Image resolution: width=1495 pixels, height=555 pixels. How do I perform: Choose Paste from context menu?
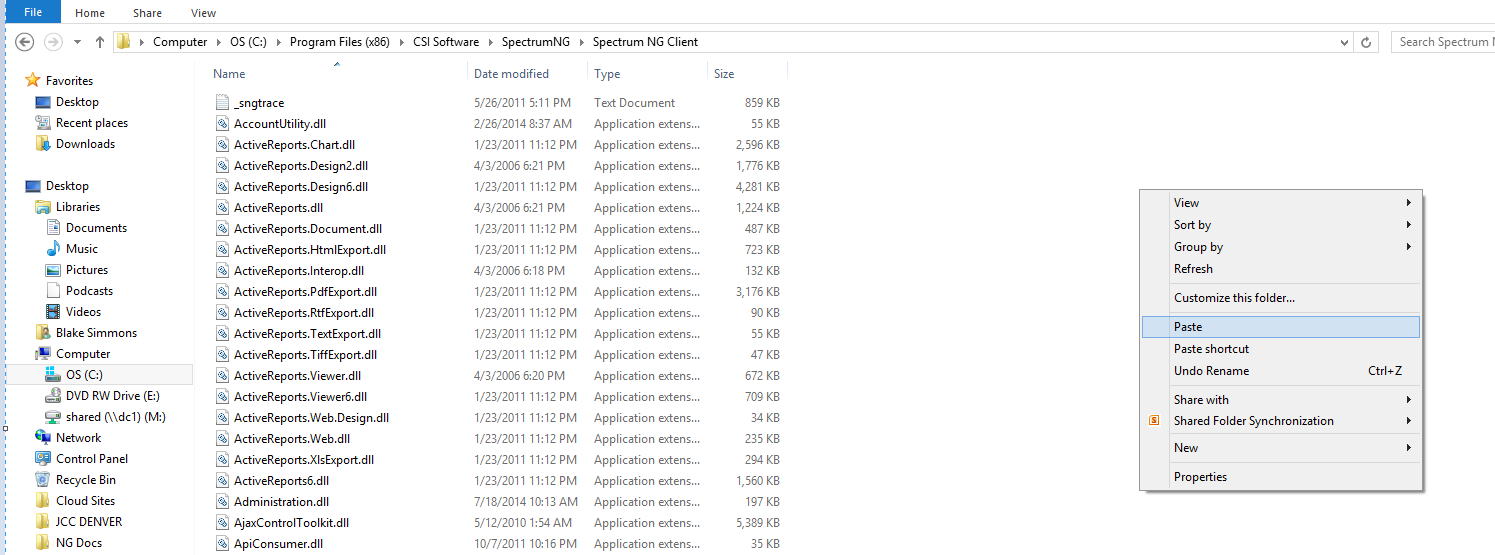pyautogui.click(x=1281, y=327)
